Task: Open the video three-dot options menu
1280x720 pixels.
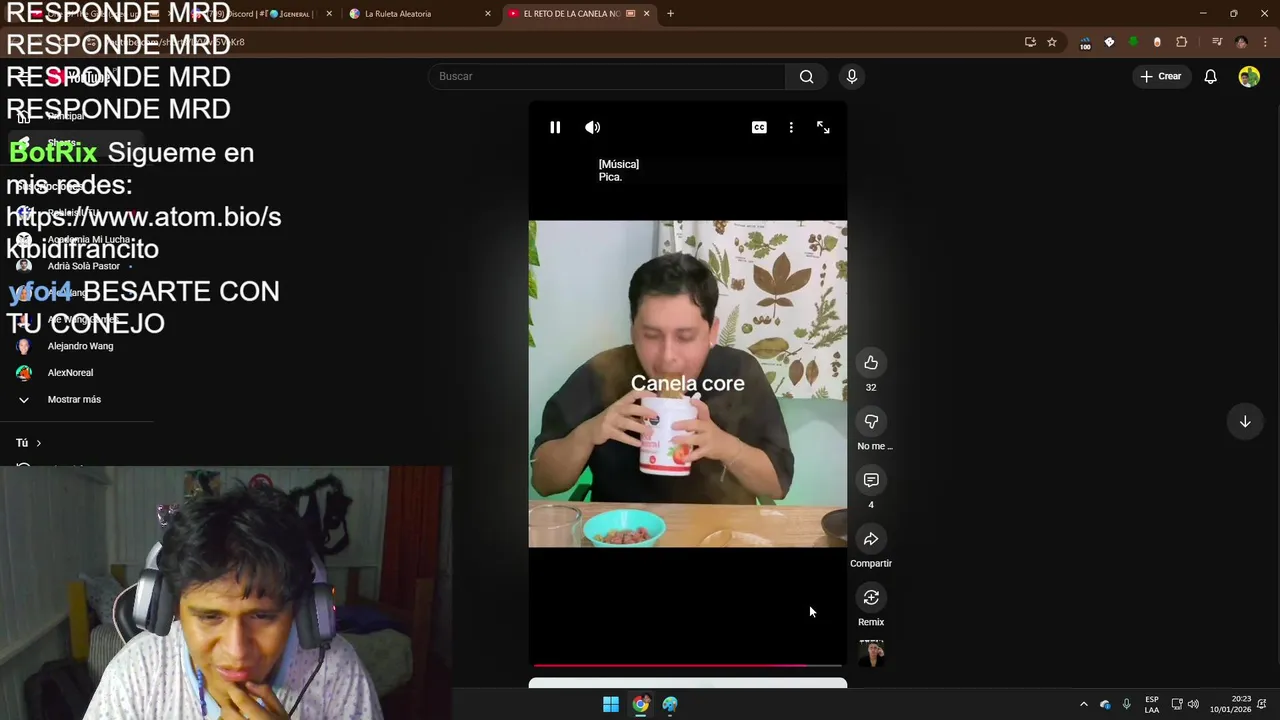Action: point(791,127)
